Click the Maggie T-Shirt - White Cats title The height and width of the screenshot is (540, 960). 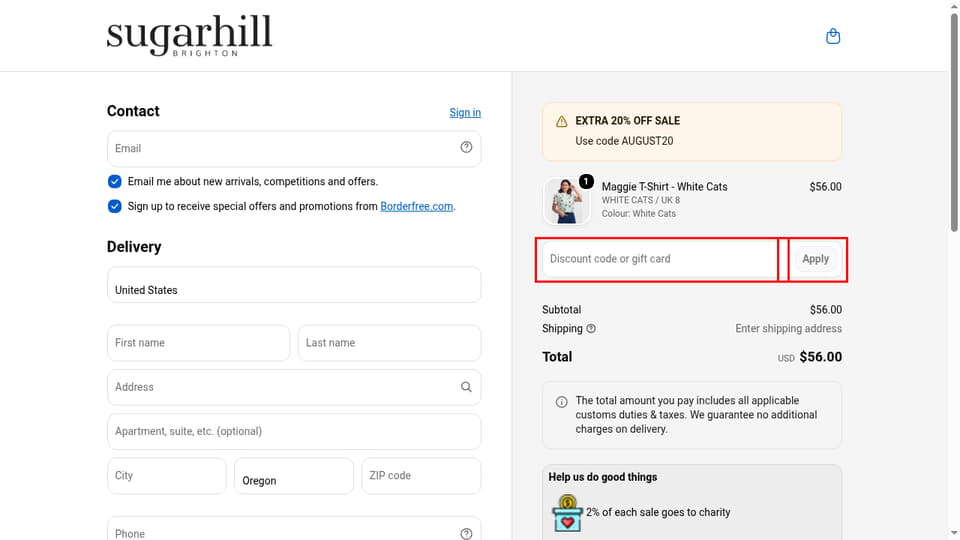pos(664,187)
